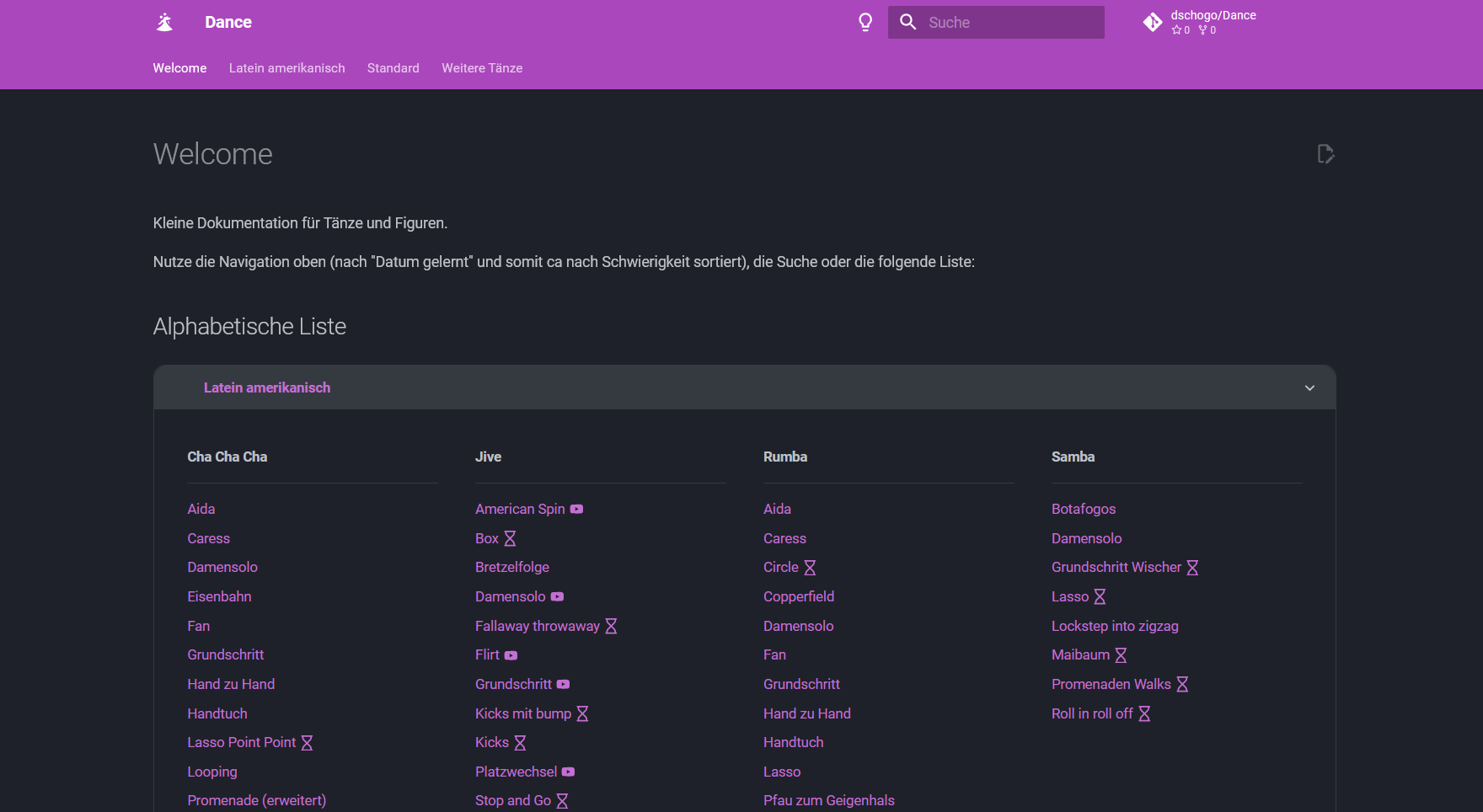Click the search magnifier icon
Screen dimensions: 1483x812
click(x=907, y=22)
